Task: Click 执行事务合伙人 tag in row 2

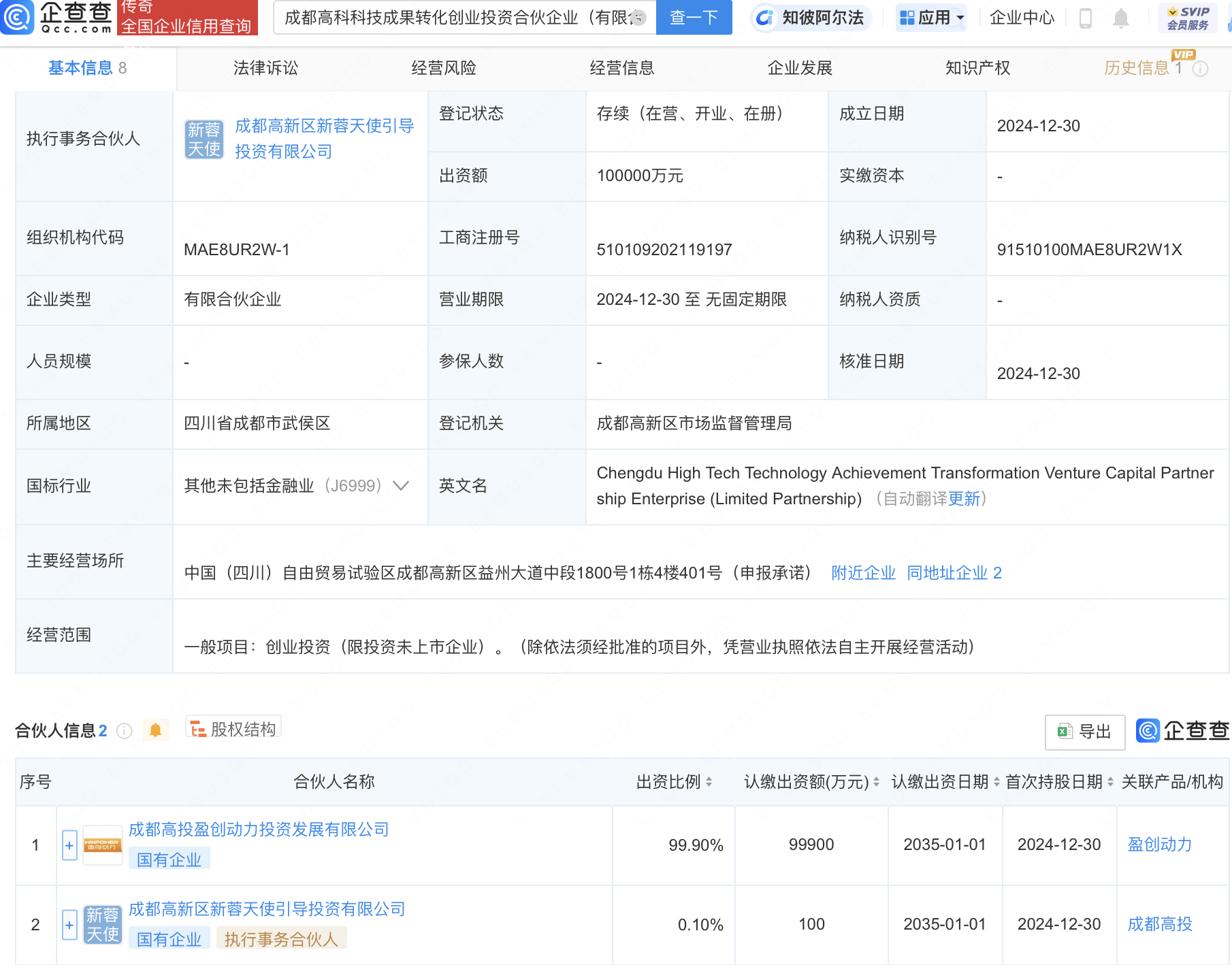Action: (281, 939)
